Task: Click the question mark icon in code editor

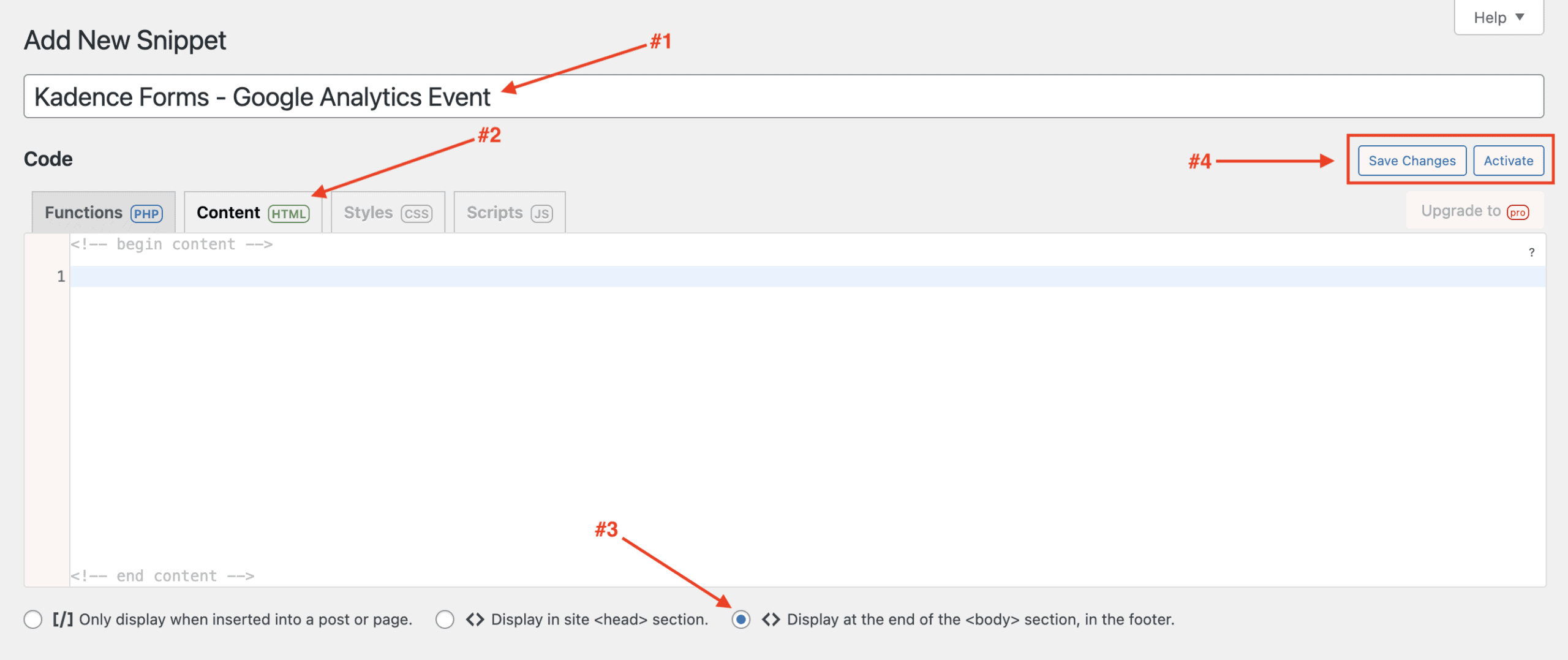Action: tap(1532, 252)
